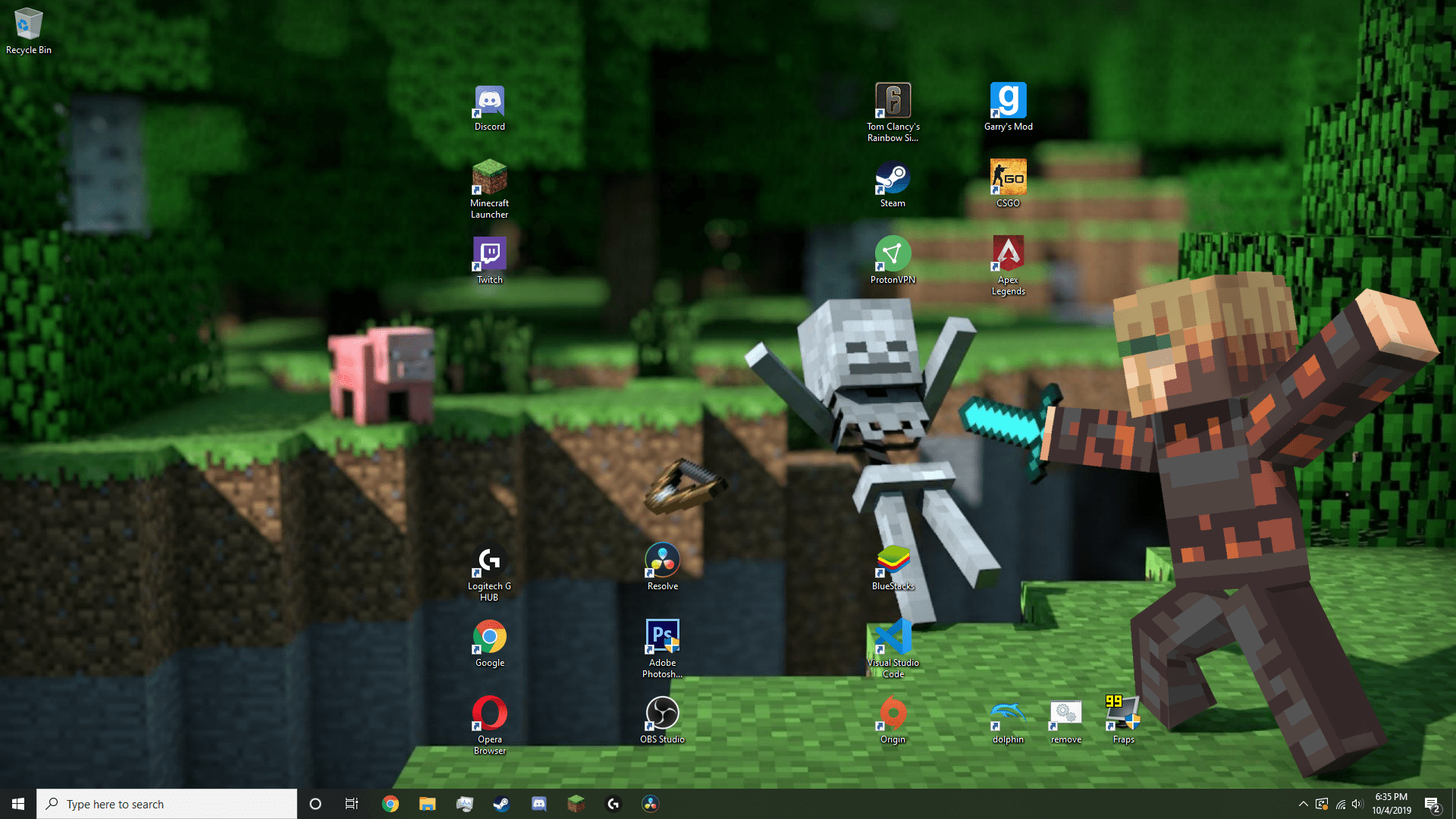
Task: Select the CSGO desktop shortcut
Action: pyautogui.click(x=1009, y=184)
